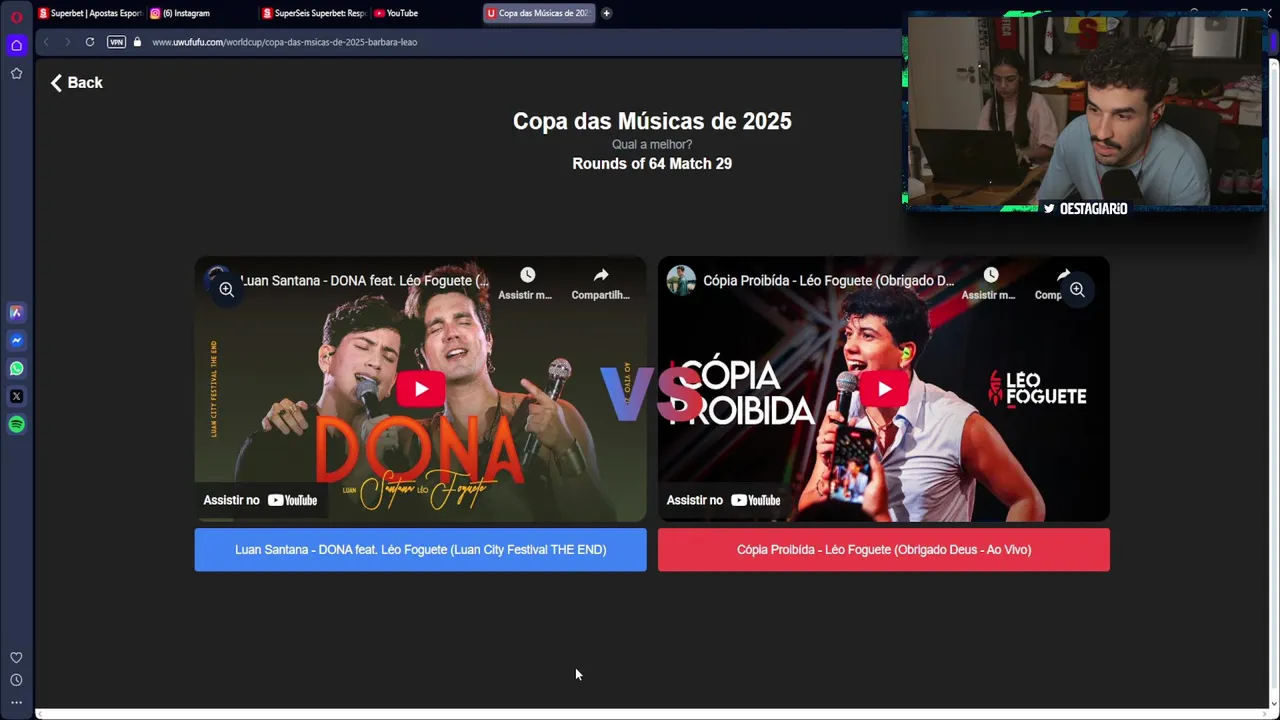Click the OESTAGIARIO Twitter handle on webcam overlay

1086,208
